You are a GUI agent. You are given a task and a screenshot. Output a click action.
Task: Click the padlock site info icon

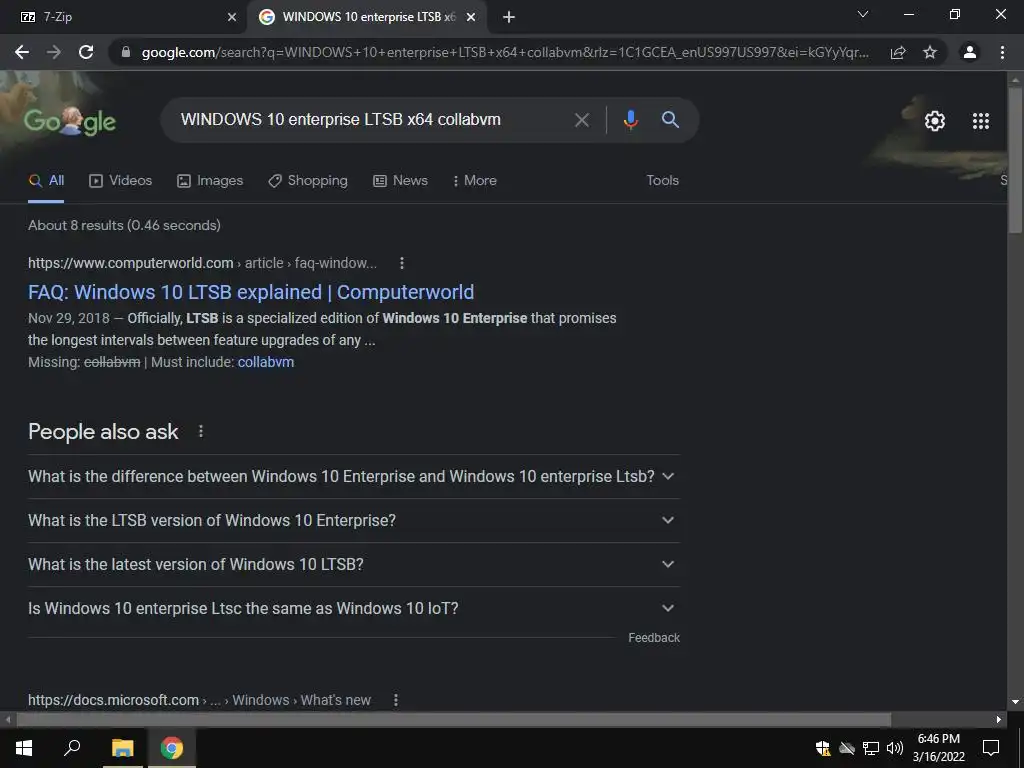[126, 52]
